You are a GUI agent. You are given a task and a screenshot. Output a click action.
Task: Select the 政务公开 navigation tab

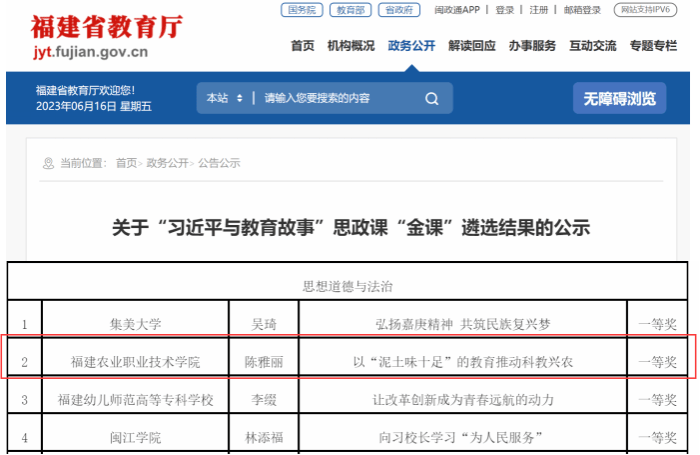coord(411,46)
